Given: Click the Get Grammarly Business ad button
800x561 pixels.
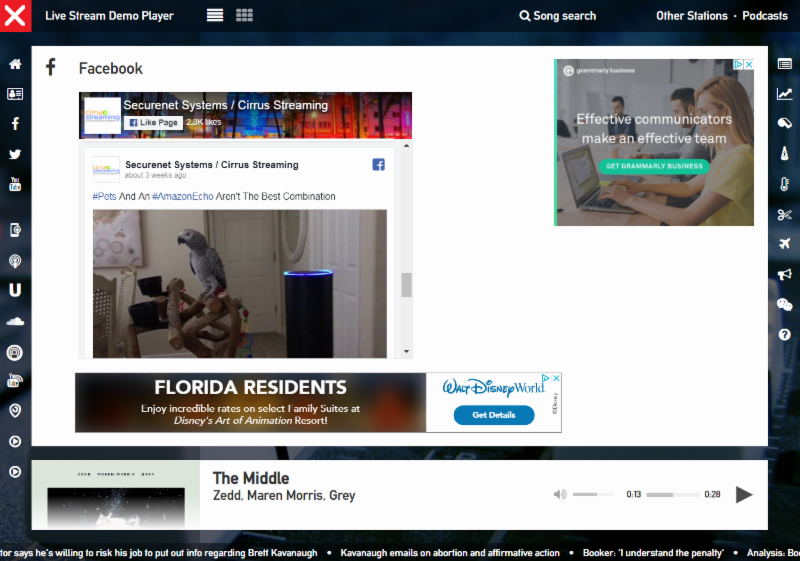Looking at the screenshot, I should tap(654, 166).
